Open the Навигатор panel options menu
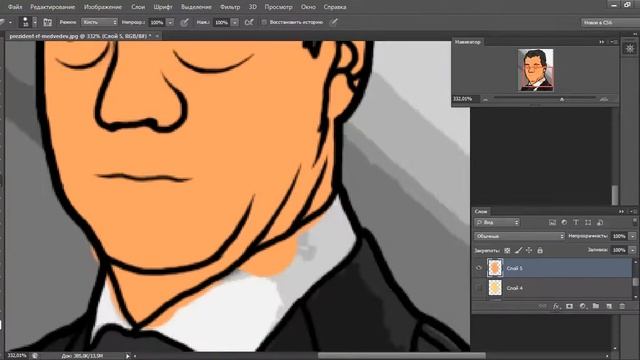 (x=615, y=42)
